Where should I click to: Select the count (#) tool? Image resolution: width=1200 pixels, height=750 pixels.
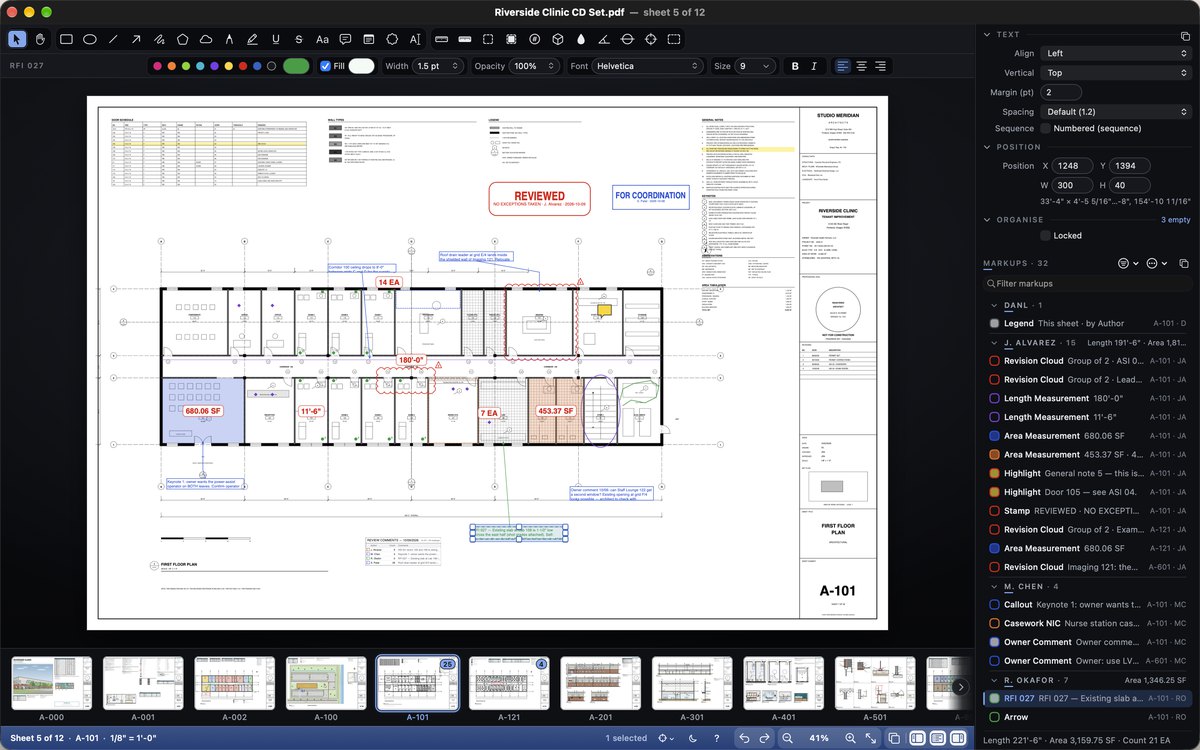(x=534, y=39)
